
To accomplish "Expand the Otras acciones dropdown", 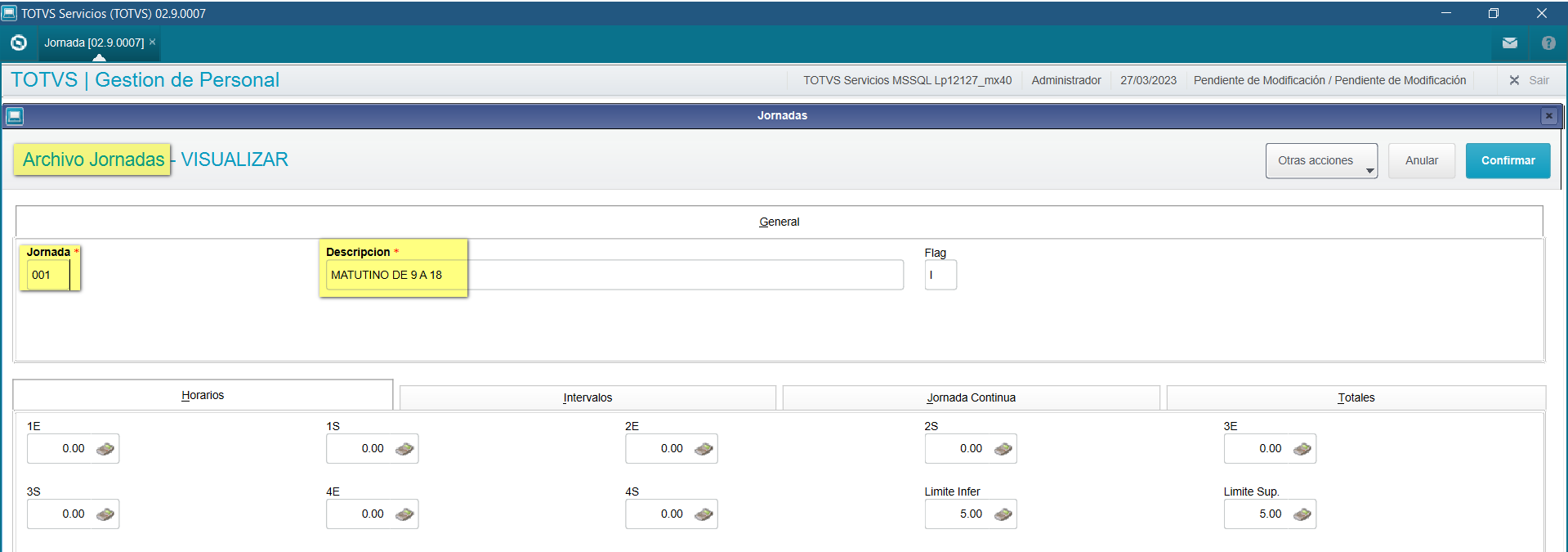I will point(1320,161).
